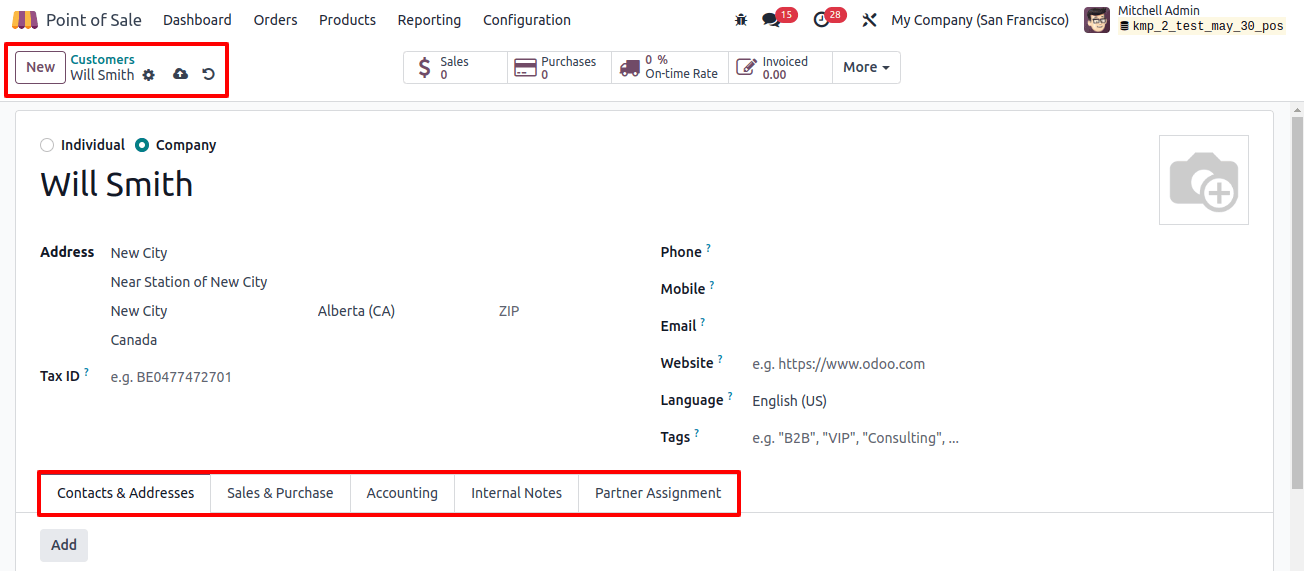Image resolution: width=1304 pixels, height=571 pixels.
Task: Click the wrench tools icon in header
Action: point(869,20)
